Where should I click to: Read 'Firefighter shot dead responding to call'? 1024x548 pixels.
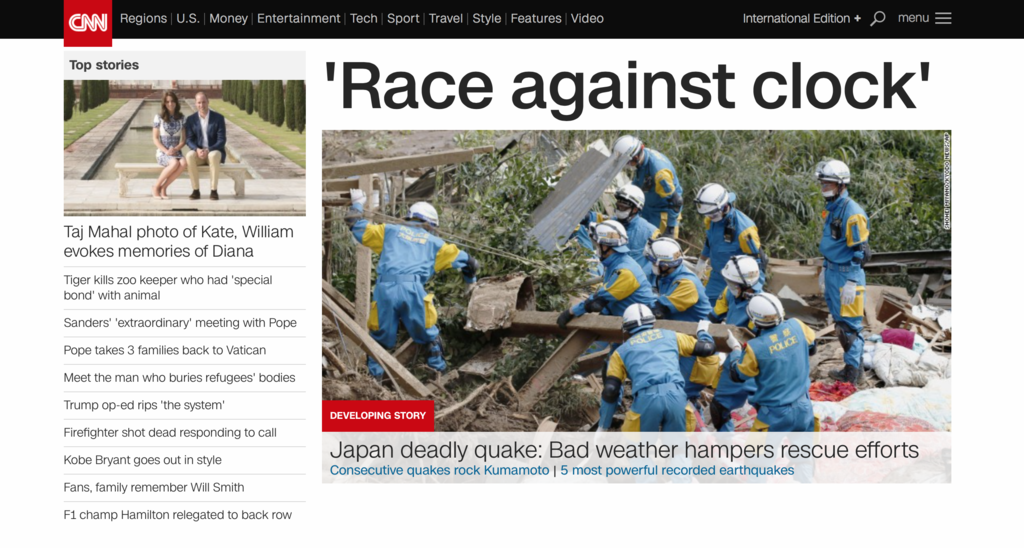click(x=170, y=432)
